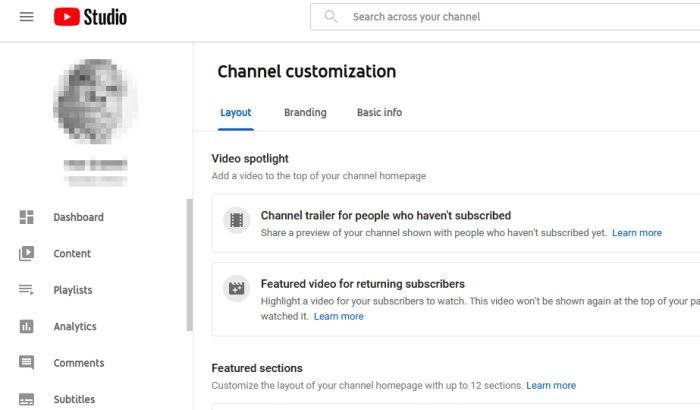Viewport: 700px width, 410px height.
Task: Click the 'Video spotlight' heading
Action: 250,159
